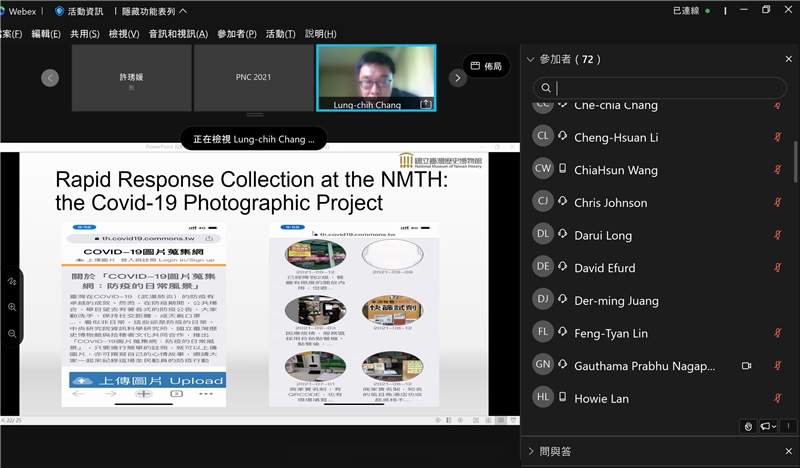Show next video thumbnails with right arrow
800x468 pixels.
coord(458,78)
